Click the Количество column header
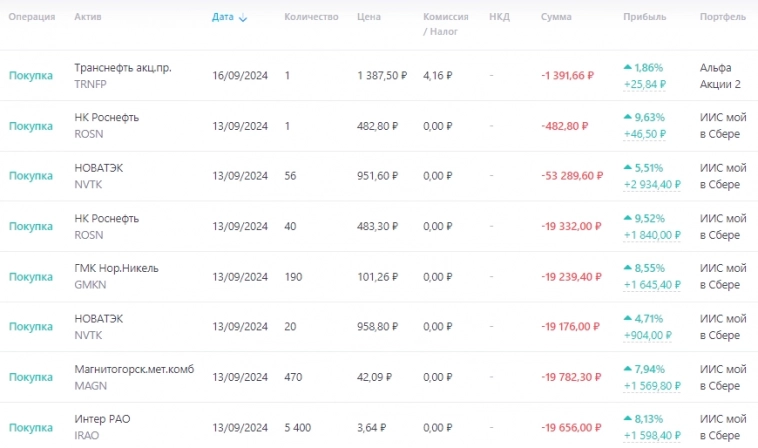The height and width of the screenshot is (448, 758). point(311,18)
